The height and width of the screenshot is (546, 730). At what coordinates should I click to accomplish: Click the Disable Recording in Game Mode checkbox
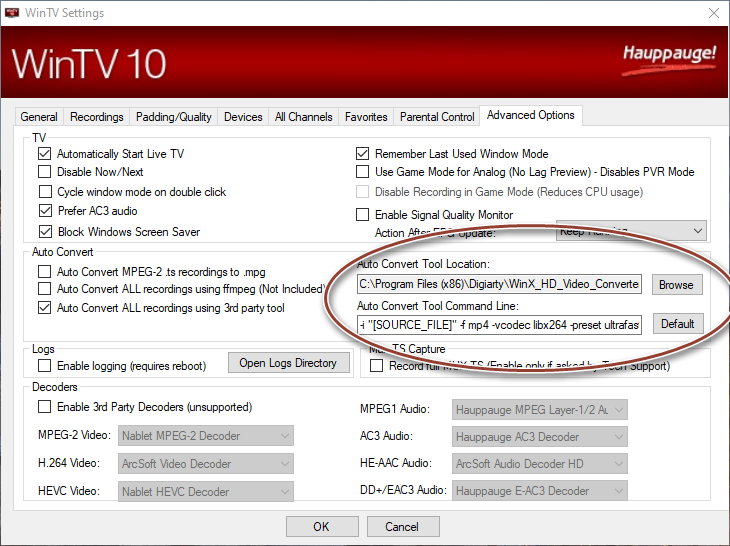(362, 192)
